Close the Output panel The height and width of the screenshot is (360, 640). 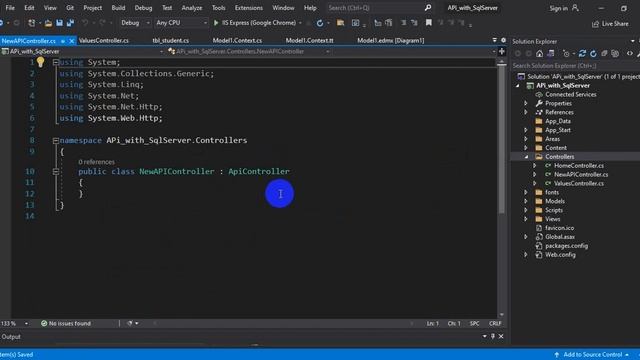[501, 336]
